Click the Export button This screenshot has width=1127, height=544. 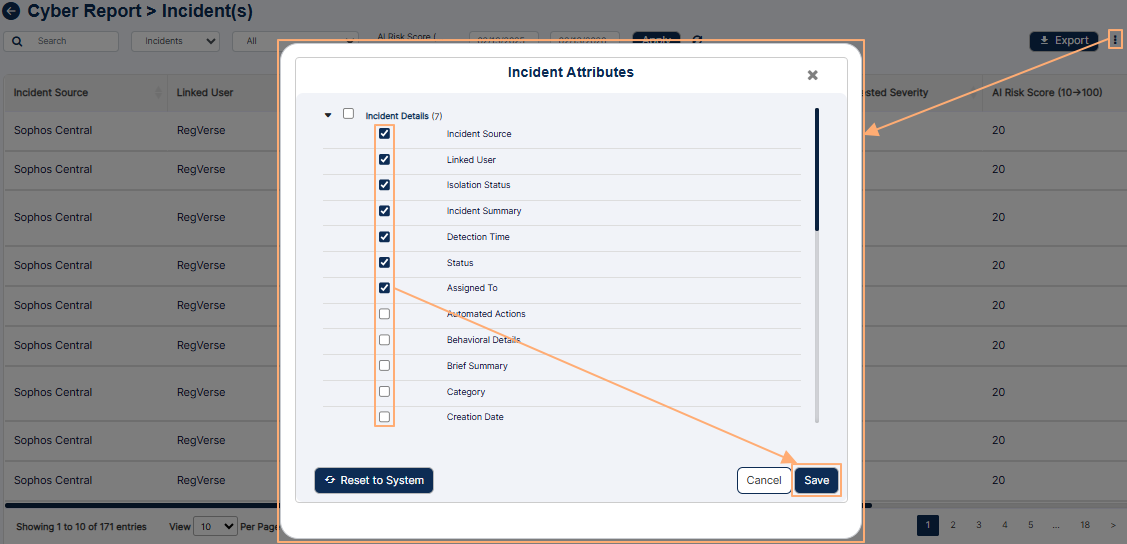point(1064,41)
